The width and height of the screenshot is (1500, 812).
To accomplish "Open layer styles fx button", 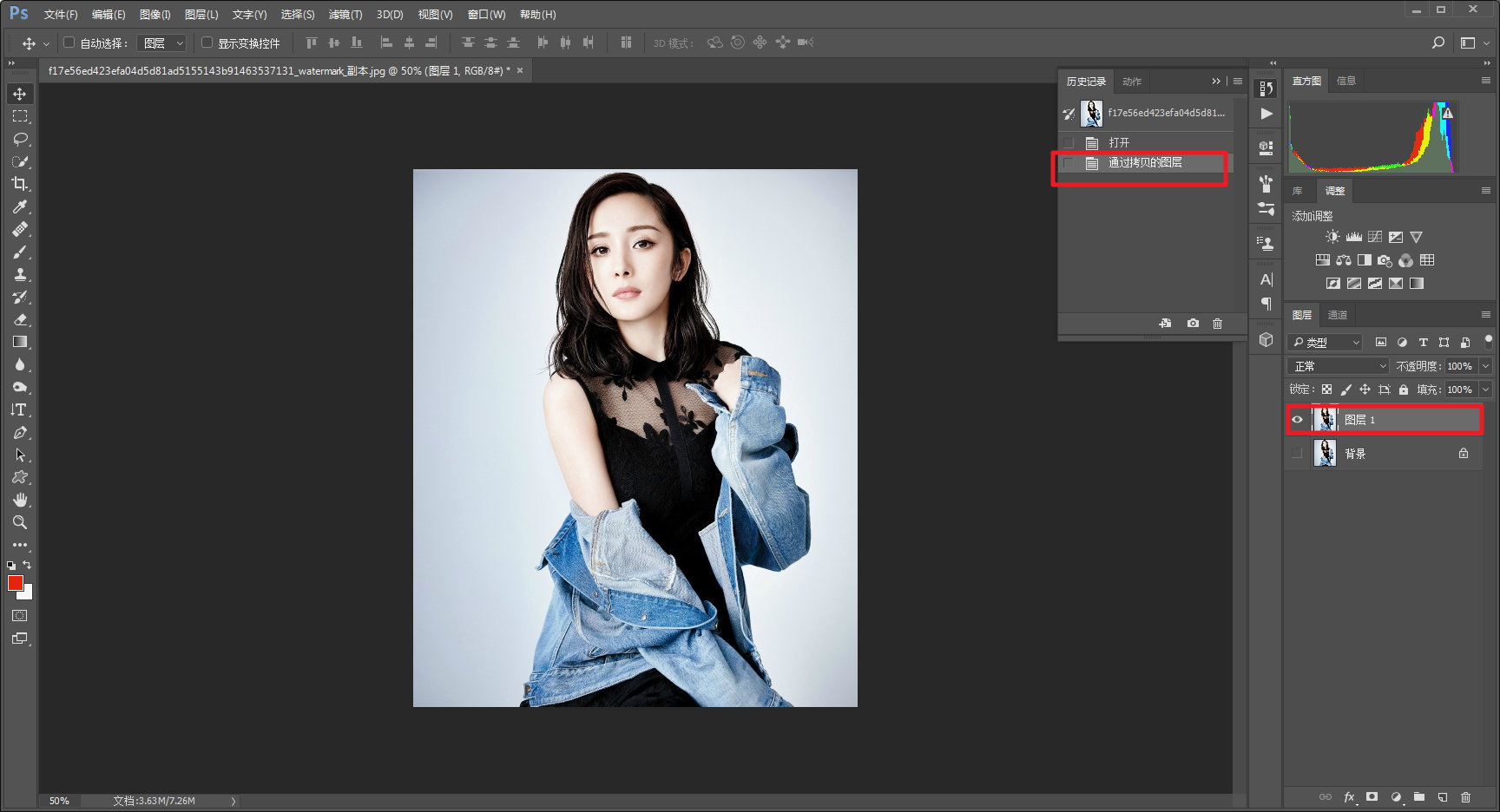I will 1349,797.
